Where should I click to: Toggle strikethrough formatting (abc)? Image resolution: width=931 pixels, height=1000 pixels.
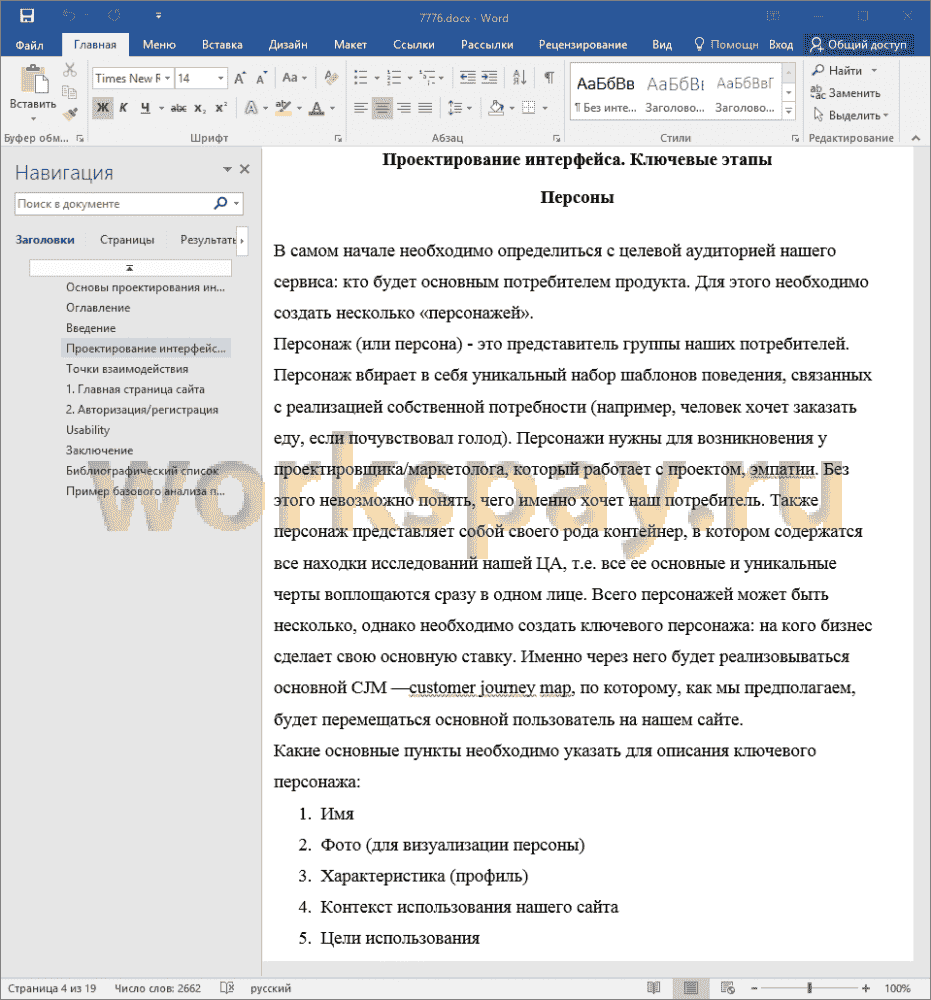click(179, 108)
